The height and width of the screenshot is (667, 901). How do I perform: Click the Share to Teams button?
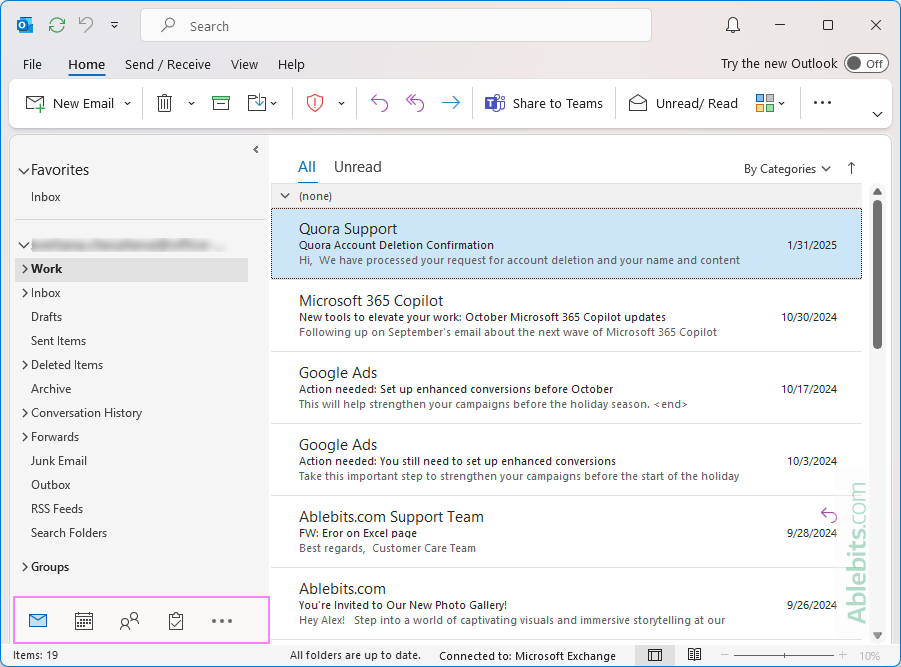tap(544, 103)
